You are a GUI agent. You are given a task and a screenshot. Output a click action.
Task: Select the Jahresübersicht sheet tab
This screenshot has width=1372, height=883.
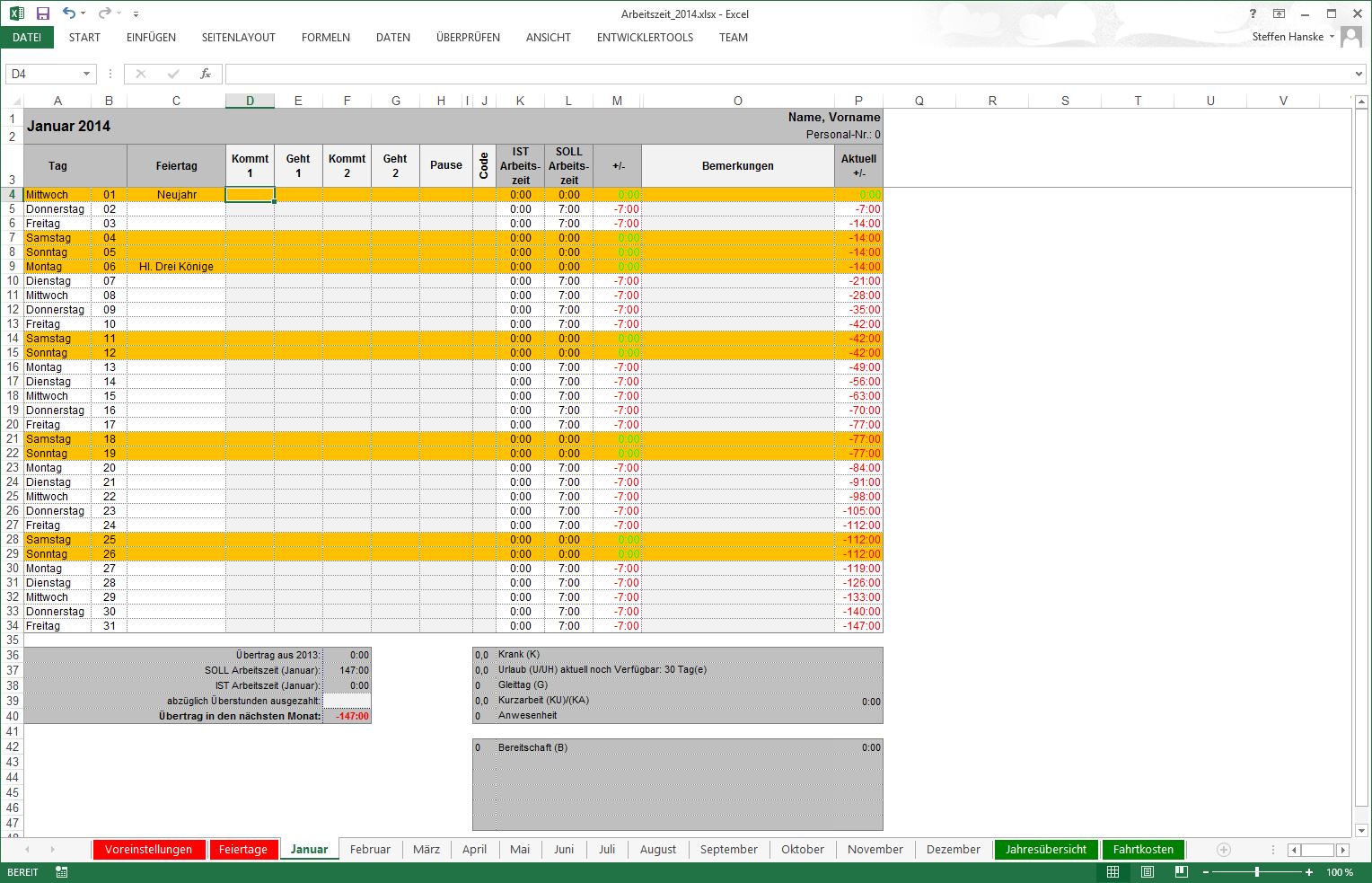1045,849
